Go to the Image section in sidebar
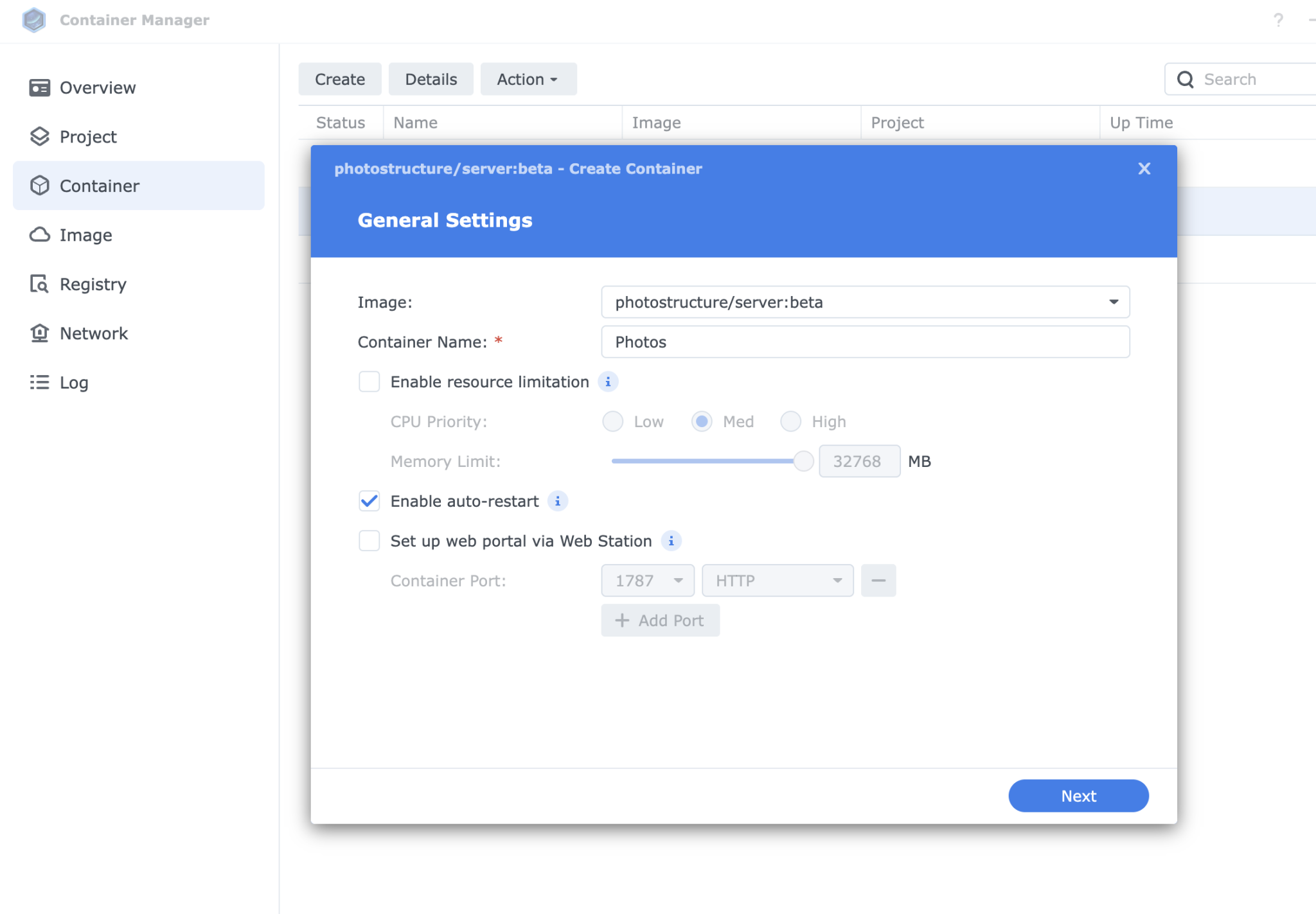This screenshot has height=914, width=1316. (x=85, y=234)
